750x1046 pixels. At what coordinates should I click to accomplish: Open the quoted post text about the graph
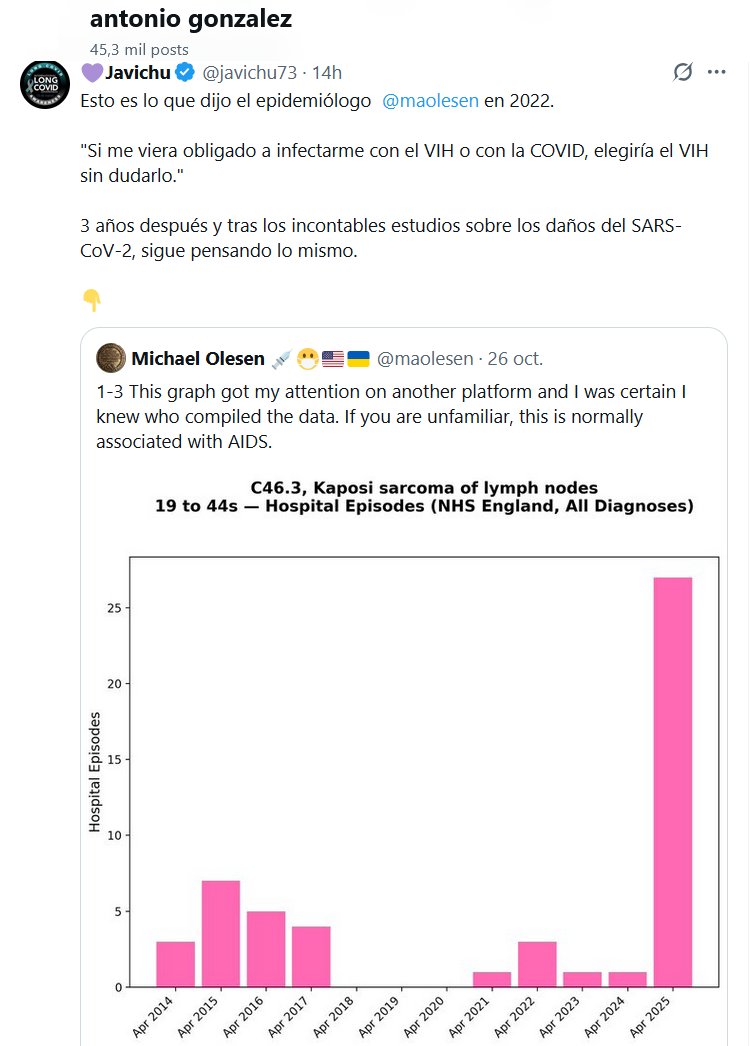point(400,416)
